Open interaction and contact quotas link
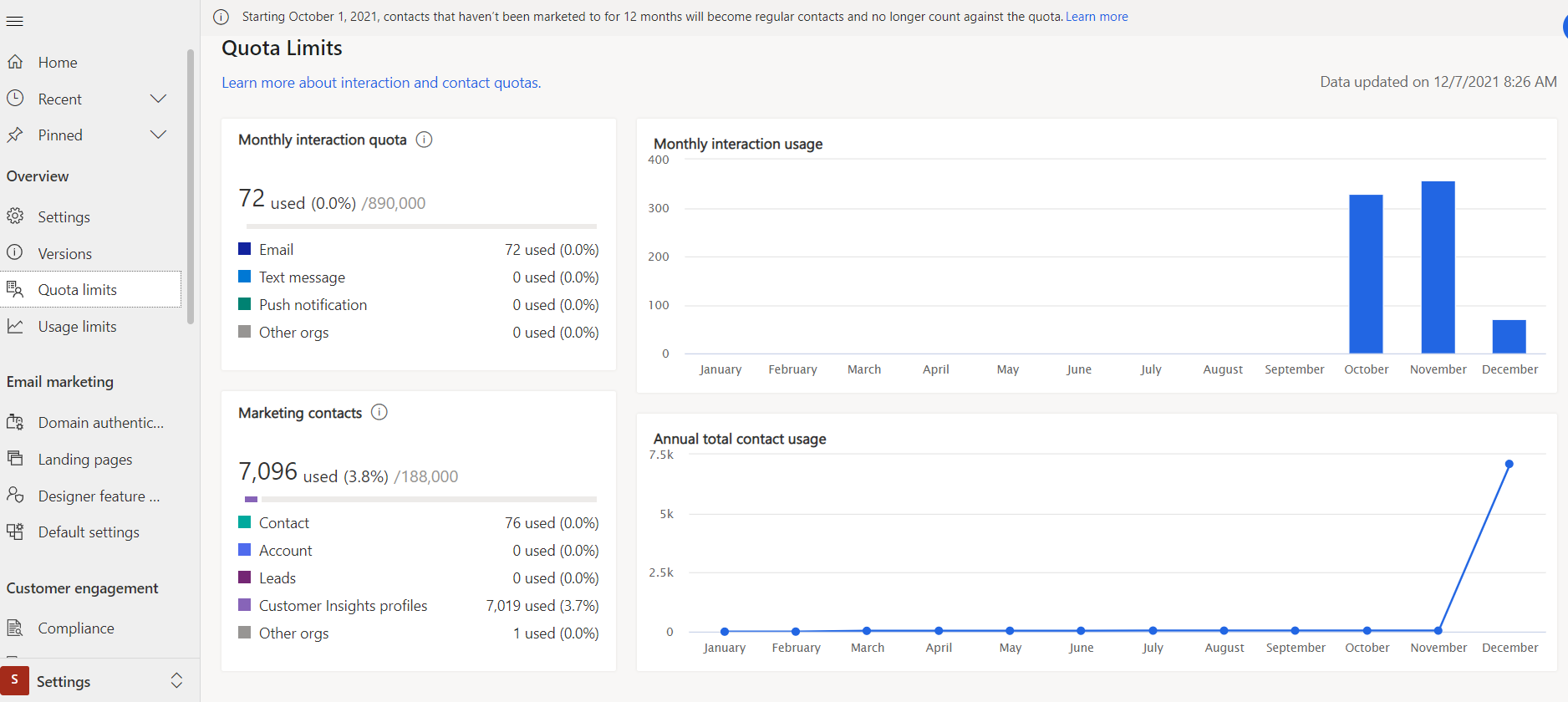Screen dimensions: 1568x702 coord(381,83)
